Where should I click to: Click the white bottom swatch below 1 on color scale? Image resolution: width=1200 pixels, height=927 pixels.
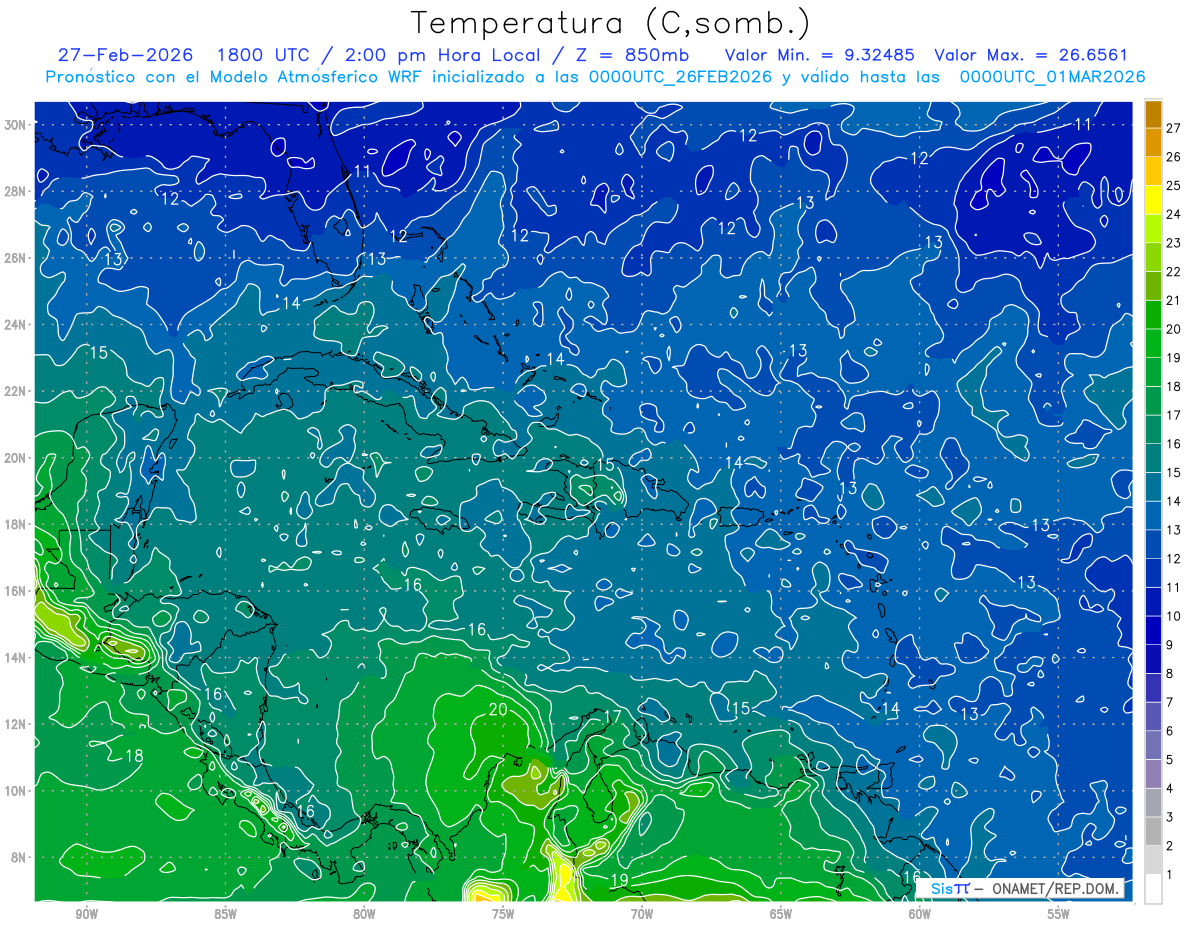(1153, 889)
